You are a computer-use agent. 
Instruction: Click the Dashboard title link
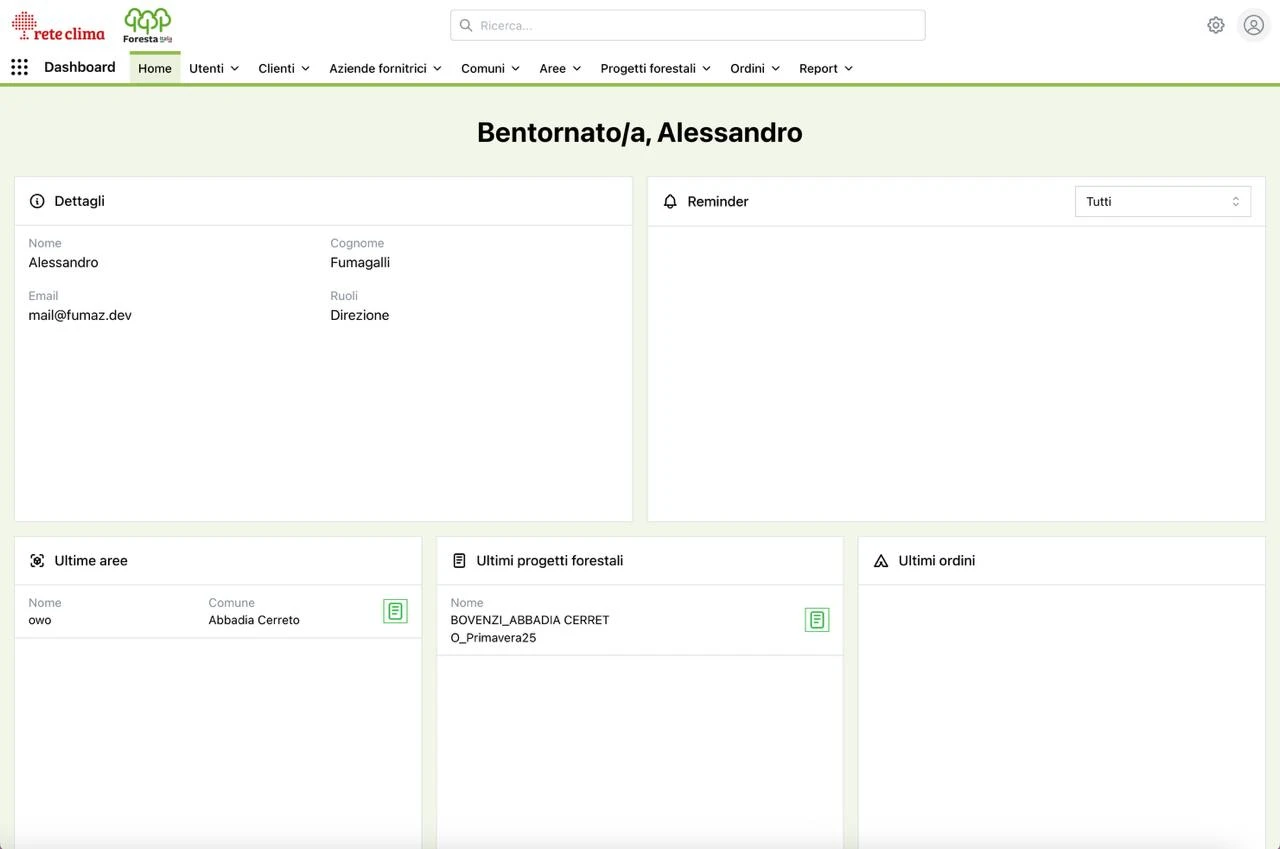[80, 67]
